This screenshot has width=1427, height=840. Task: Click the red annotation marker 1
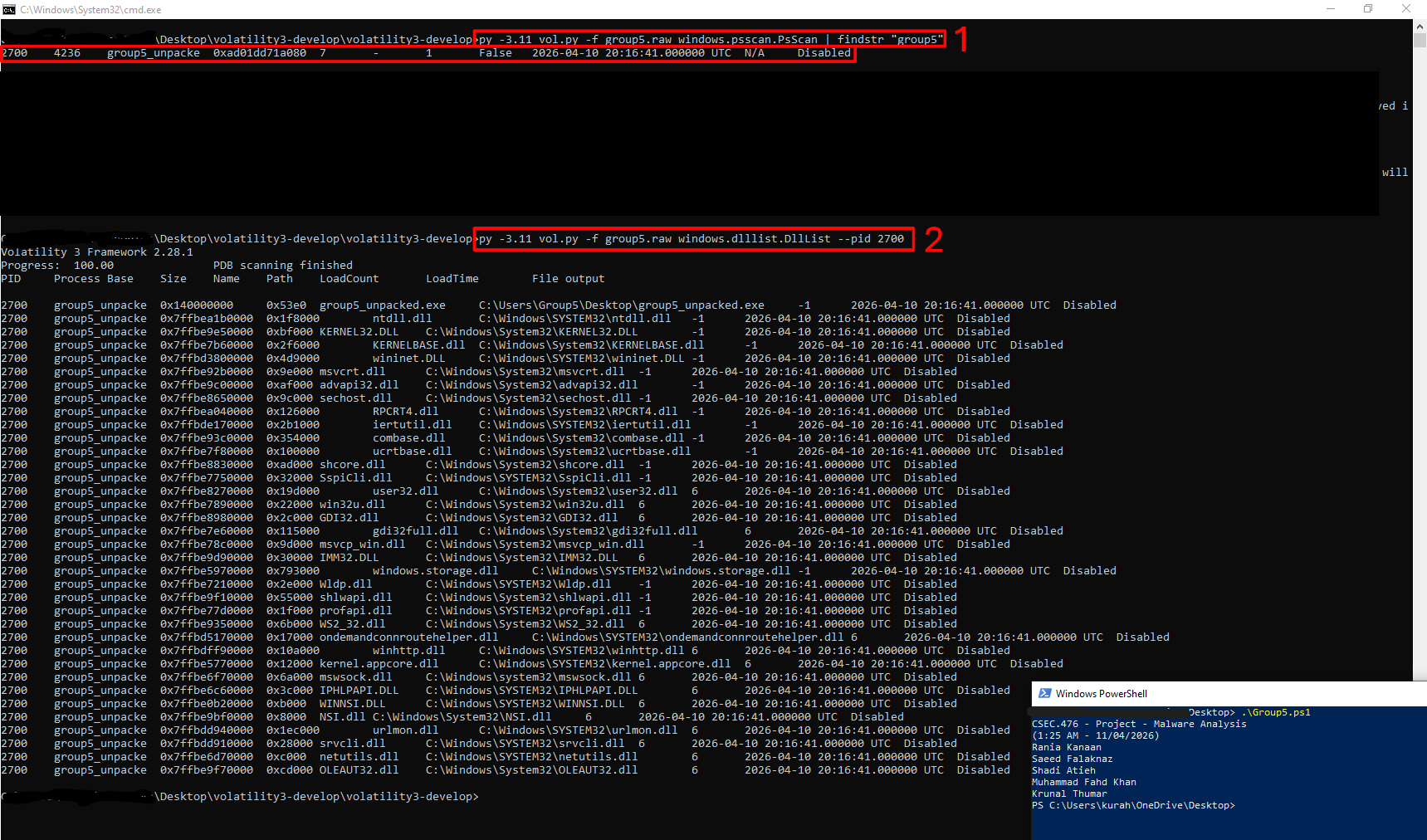(x=960, y=39)
